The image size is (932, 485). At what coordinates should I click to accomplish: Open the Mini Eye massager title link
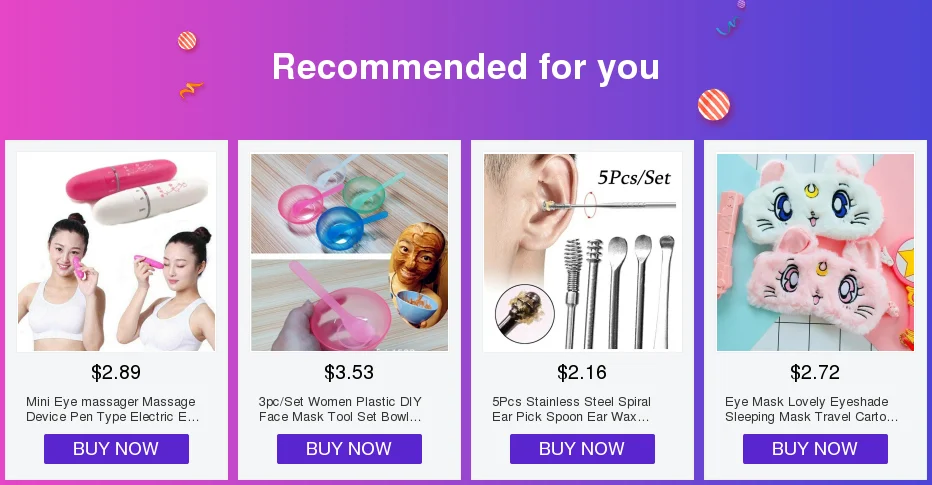point(112,409)
